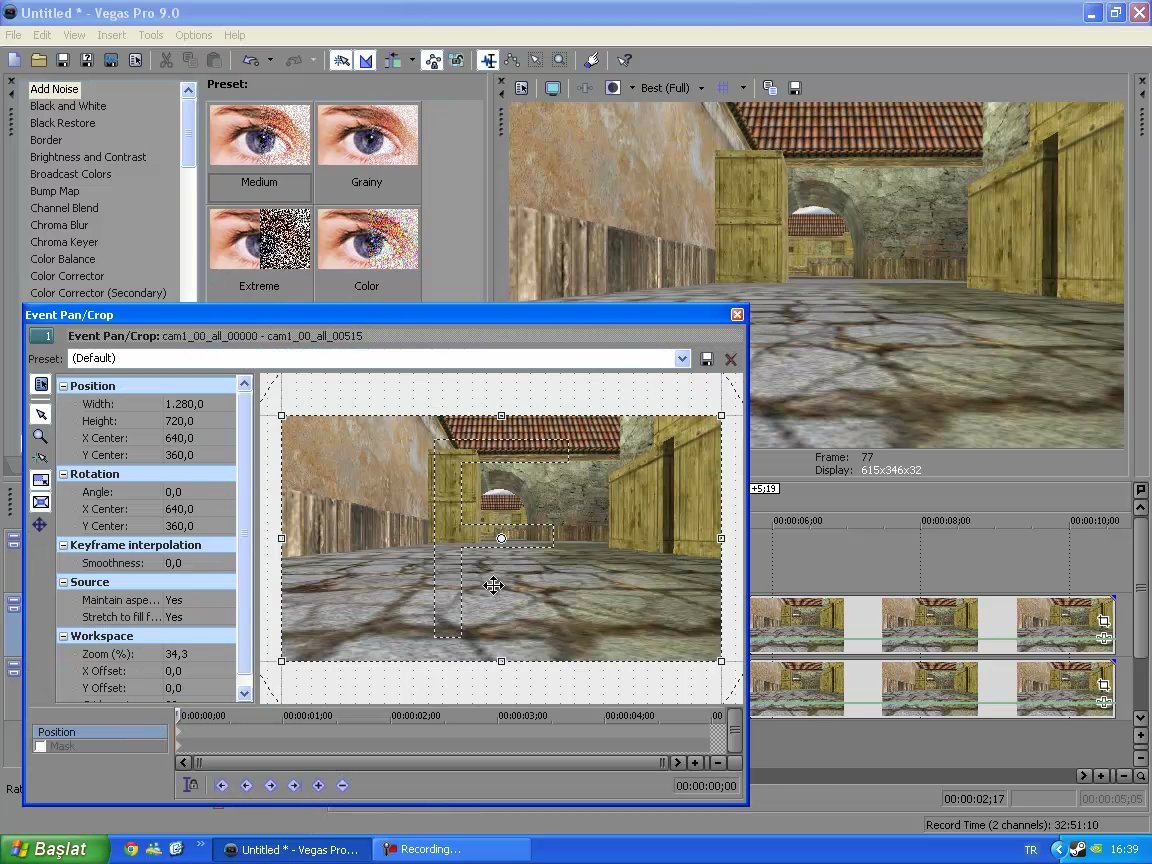Open the Auto Ripple mode dropdown arrow
This screenshot has height=864, width=1152.
[412, 60]
